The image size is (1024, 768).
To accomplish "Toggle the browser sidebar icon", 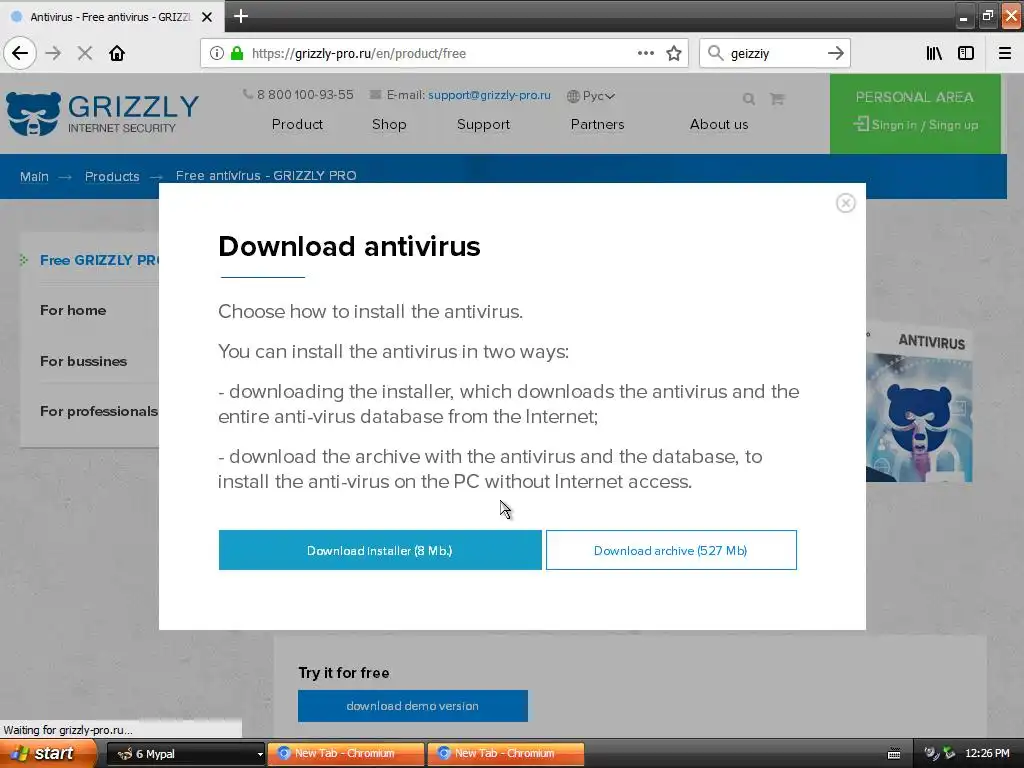I will [966, 54].
